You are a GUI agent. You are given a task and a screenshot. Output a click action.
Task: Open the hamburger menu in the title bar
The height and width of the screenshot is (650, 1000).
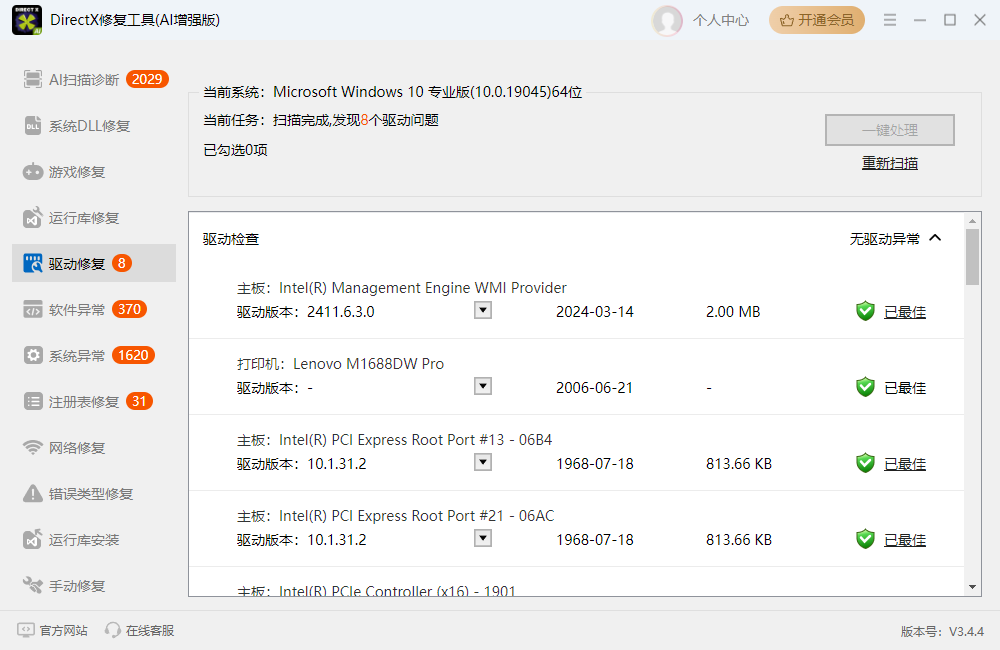click(890, 20)
